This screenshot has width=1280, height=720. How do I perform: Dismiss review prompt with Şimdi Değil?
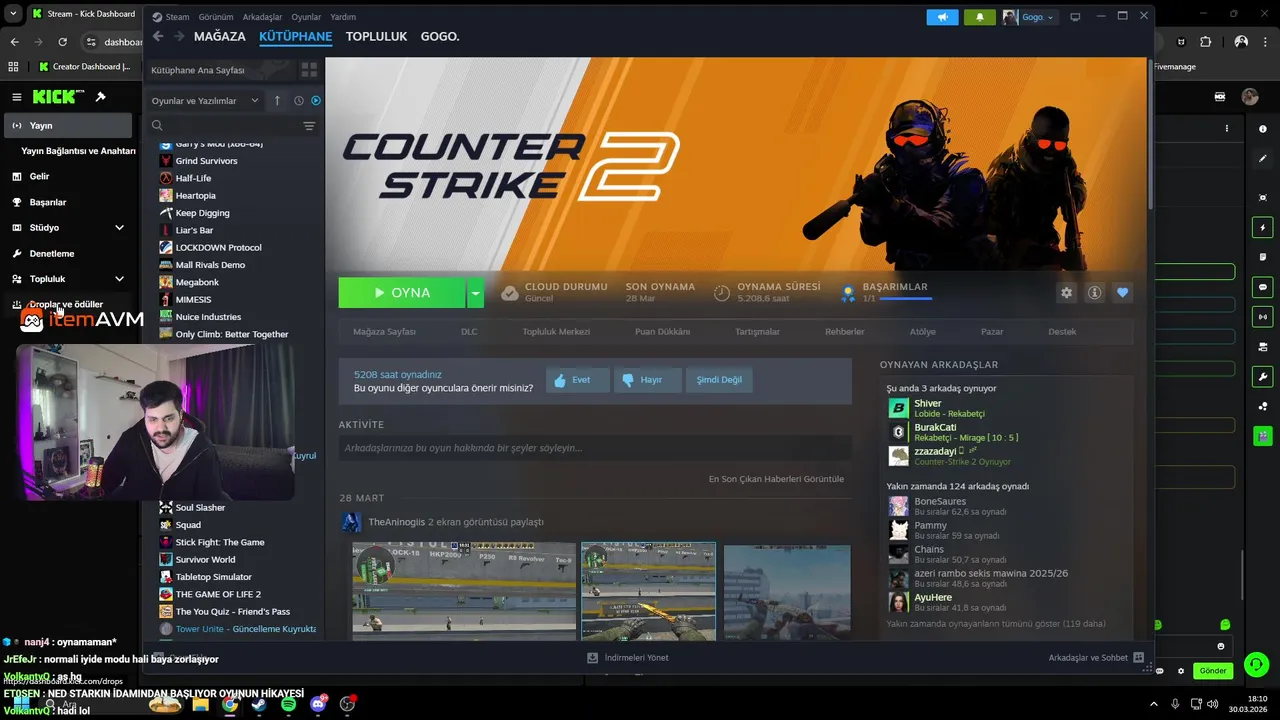coord(719,380)
